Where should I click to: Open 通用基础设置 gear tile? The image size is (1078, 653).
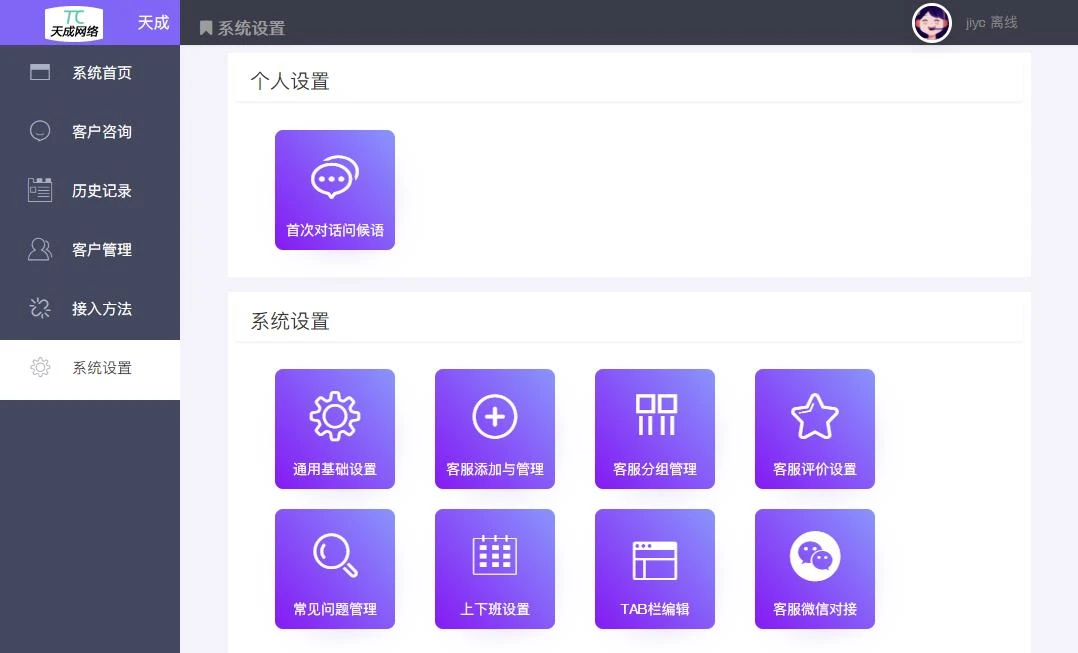point(334,429)
